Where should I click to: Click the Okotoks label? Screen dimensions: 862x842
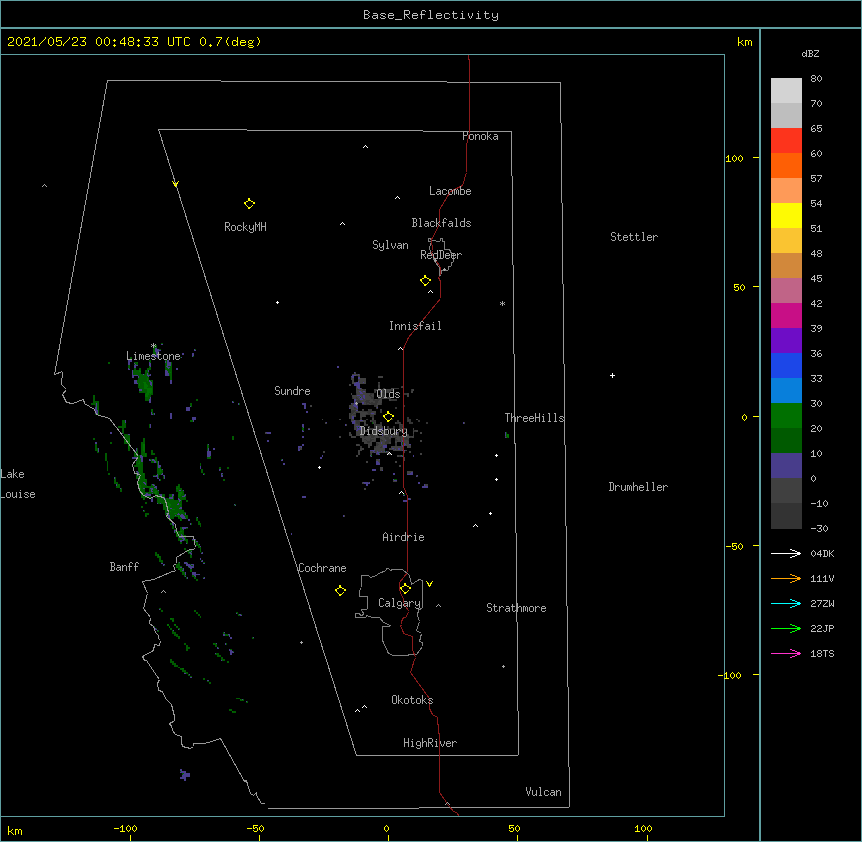[412, 700]
